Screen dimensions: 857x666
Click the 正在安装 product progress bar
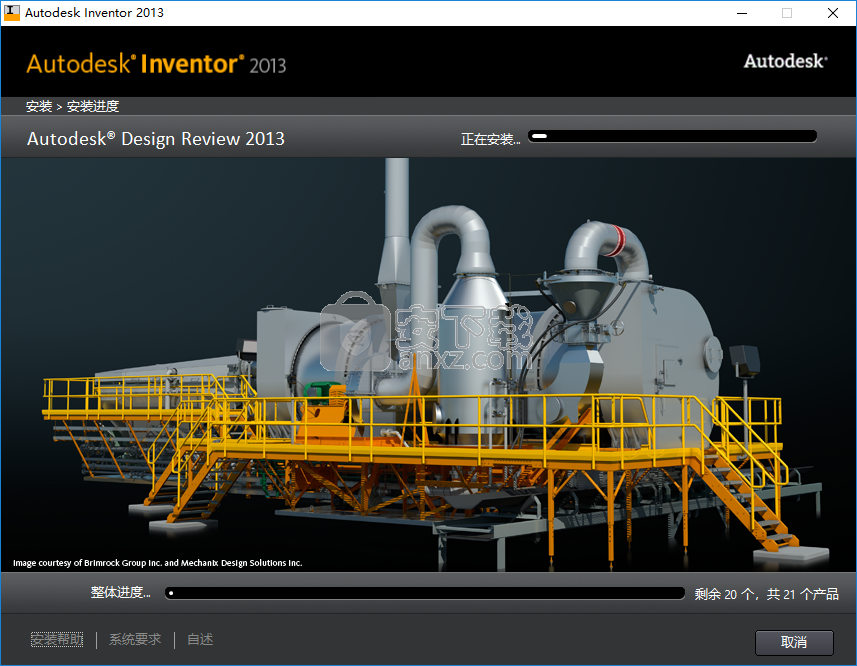672,137
